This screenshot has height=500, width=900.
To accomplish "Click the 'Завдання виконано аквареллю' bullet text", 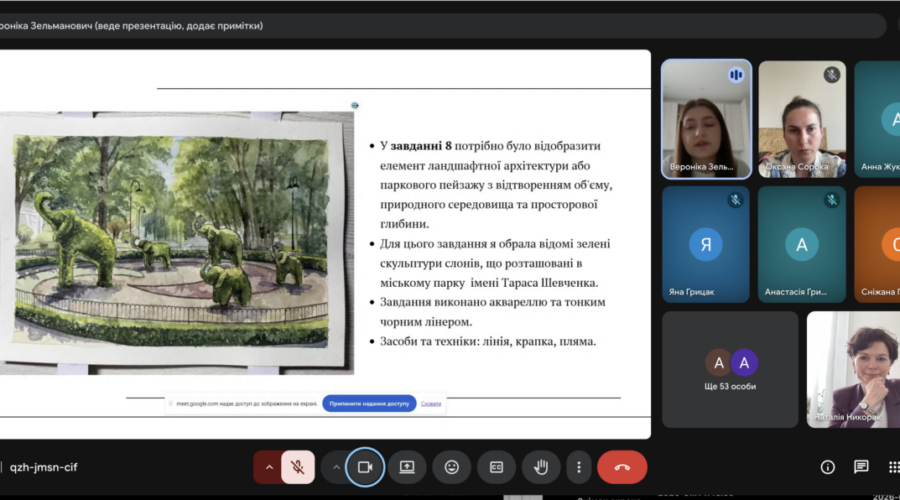I will (492, 312).
